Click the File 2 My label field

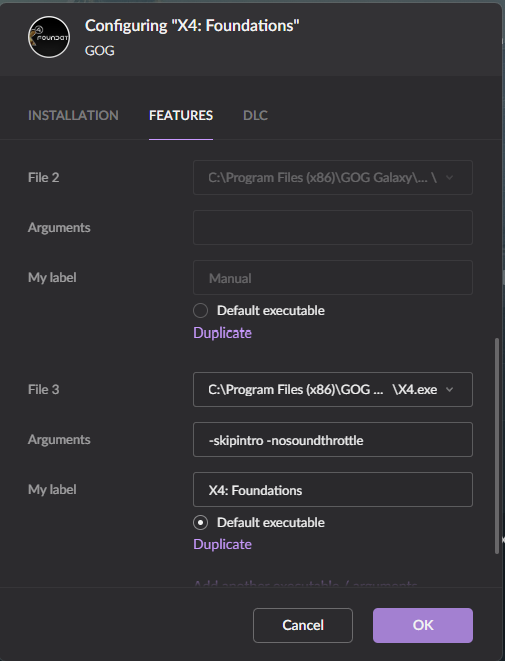coord(333,278)
